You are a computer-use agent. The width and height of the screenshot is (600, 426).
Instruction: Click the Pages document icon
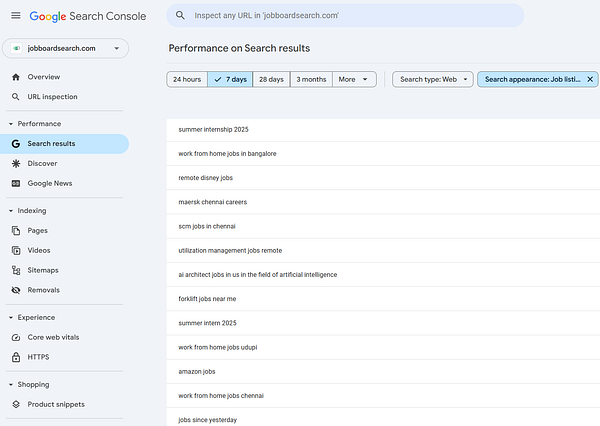point(16,230)
